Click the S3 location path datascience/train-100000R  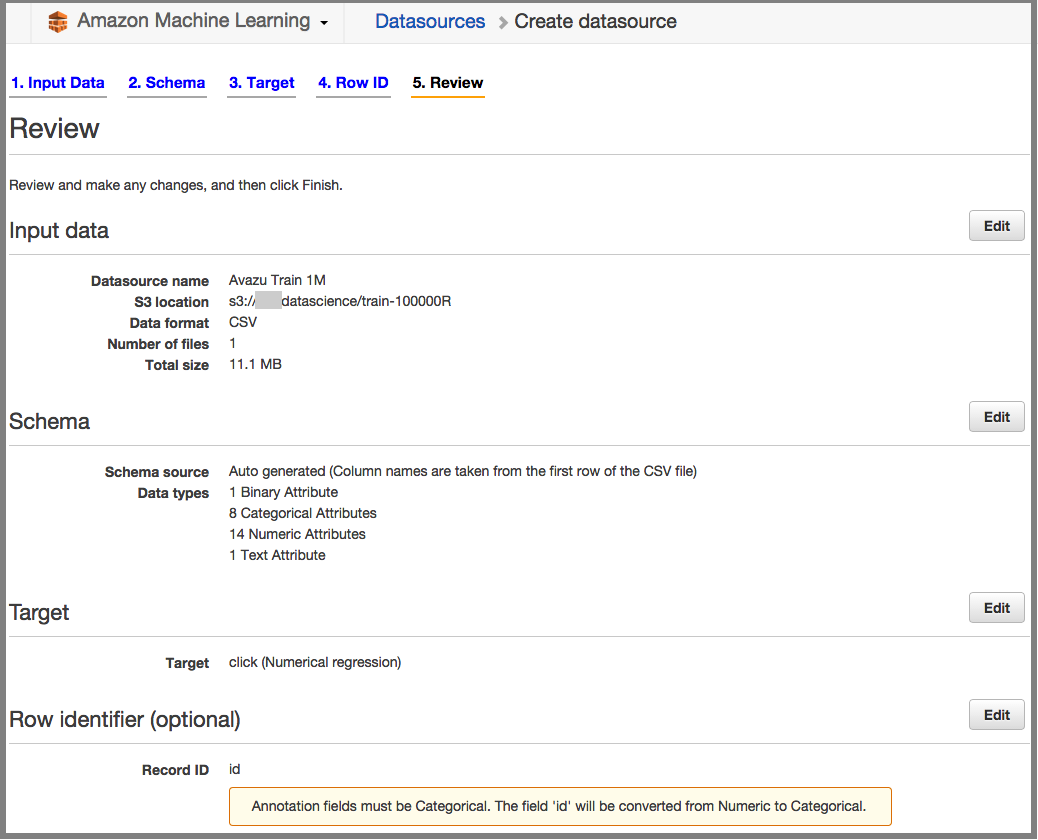[340, 301]
